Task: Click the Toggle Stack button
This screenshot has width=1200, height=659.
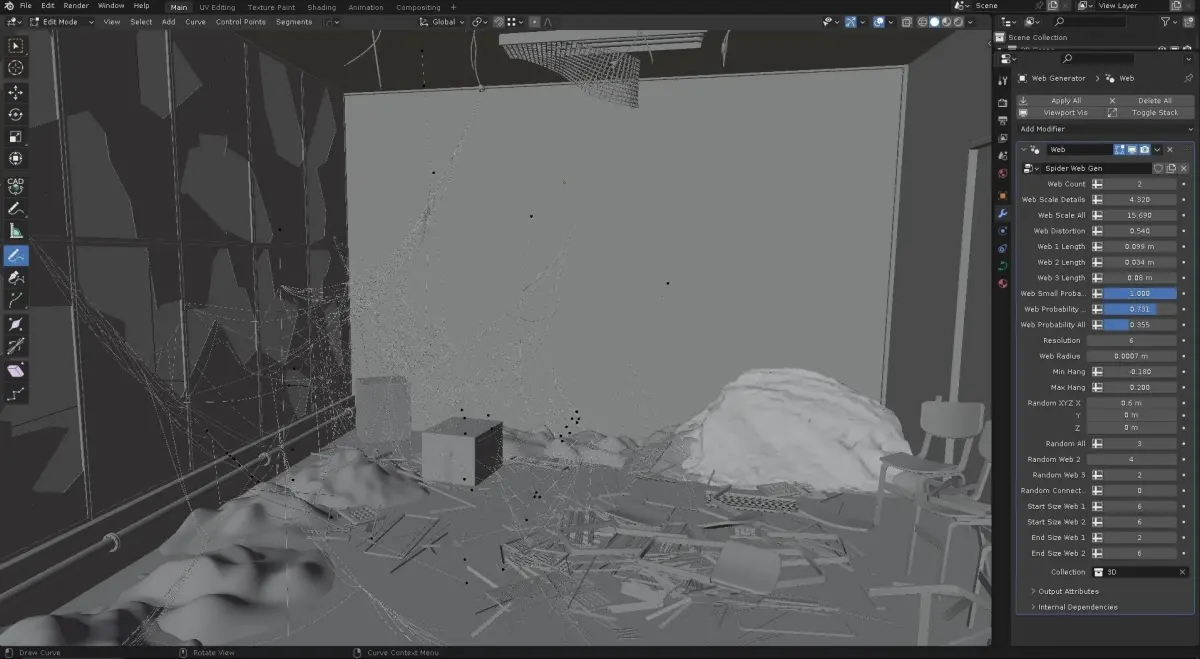Action: (1150, 112)
